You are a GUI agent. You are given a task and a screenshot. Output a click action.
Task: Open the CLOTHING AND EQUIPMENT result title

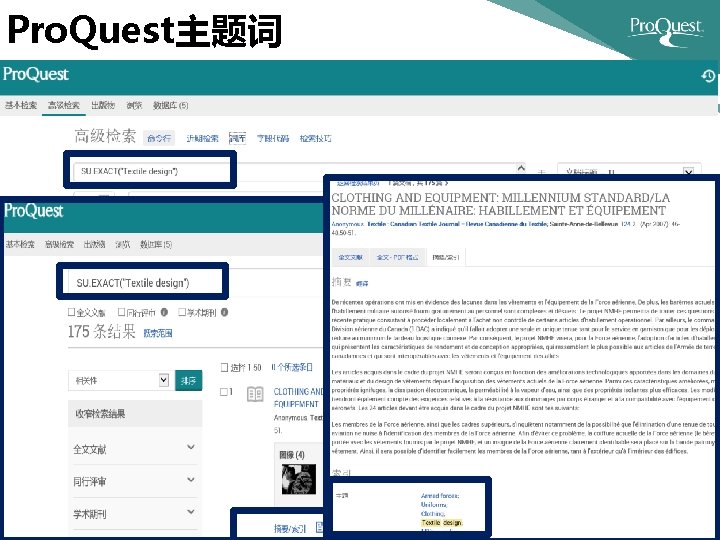pyautogui.click(x=298, y=398)
